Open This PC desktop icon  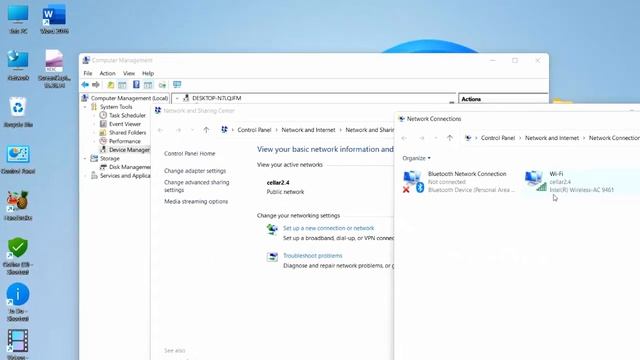click(18, 19)
